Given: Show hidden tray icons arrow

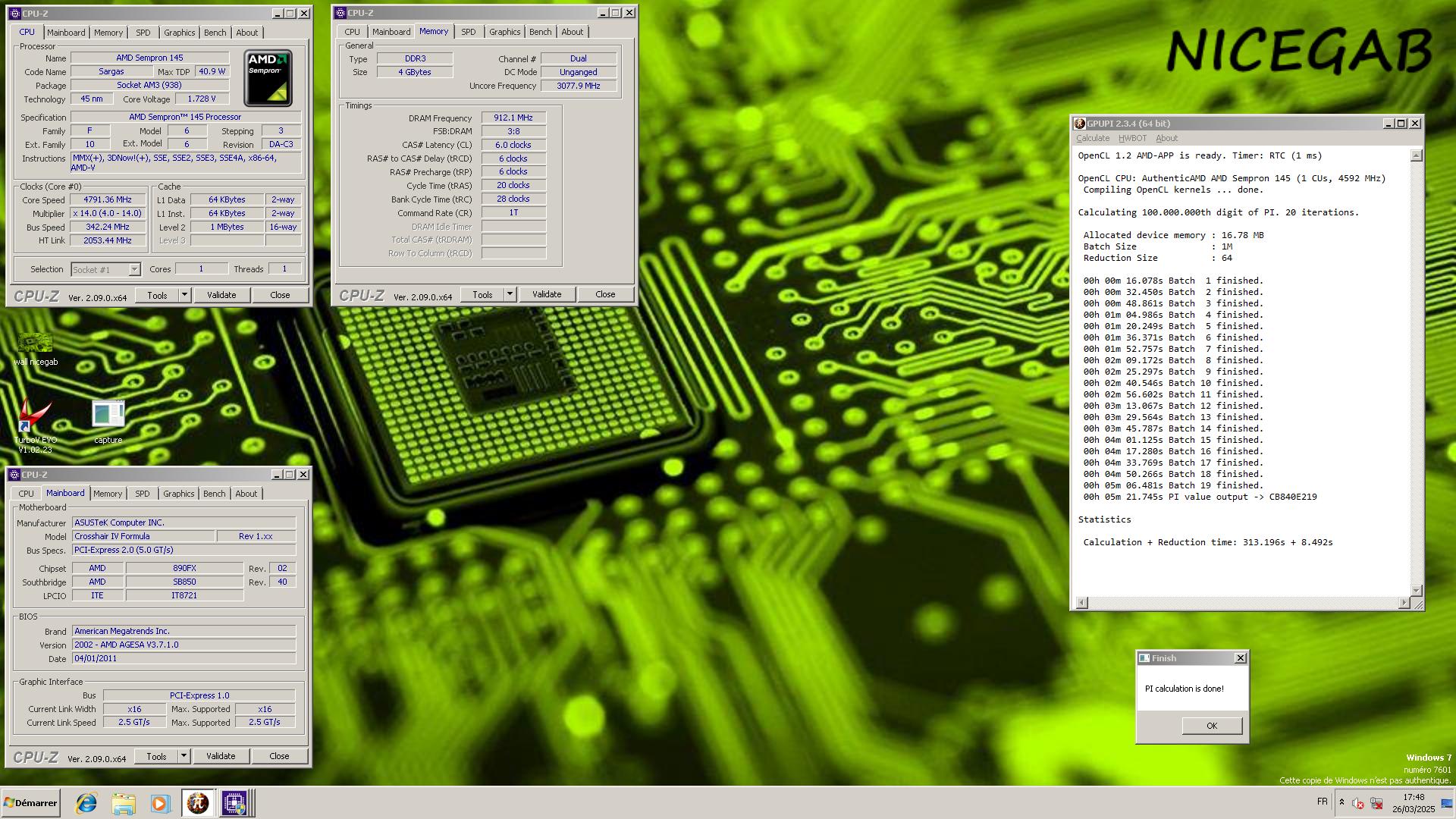Looking at the screenshot, I should coord(1341,802).
